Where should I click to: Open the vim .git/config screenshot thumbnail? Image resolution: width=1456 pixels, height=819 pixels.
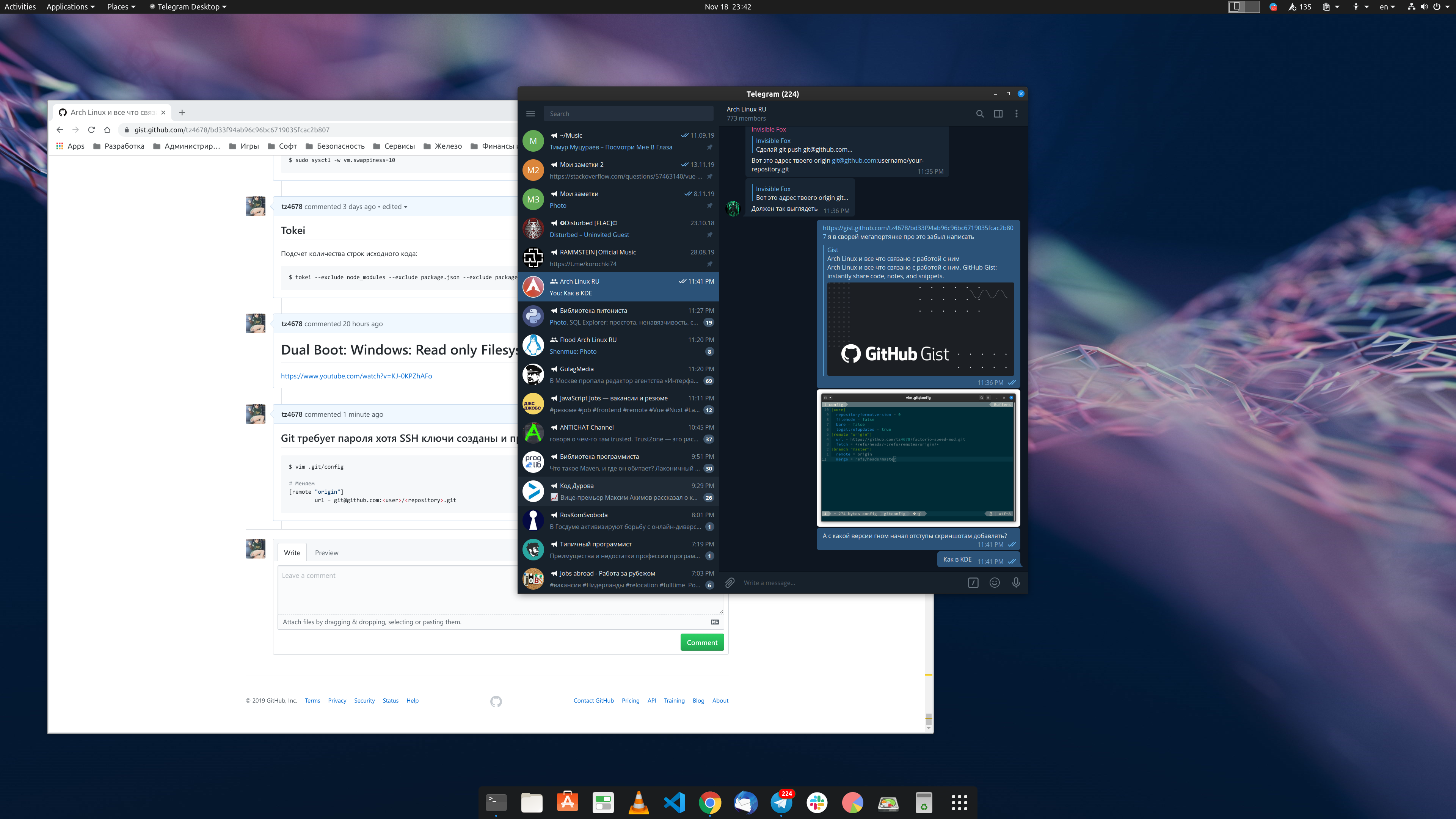(918, 458)
